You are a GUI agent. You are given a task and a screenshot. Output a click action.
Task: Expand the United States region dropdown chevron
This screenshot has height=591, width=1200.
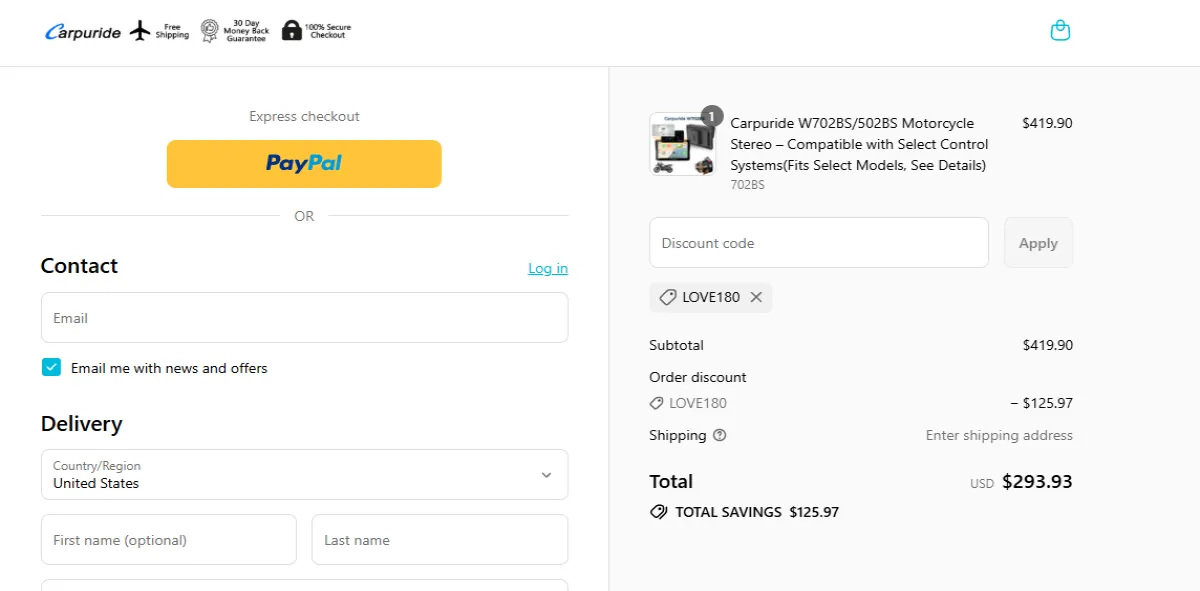pos(546,475)
